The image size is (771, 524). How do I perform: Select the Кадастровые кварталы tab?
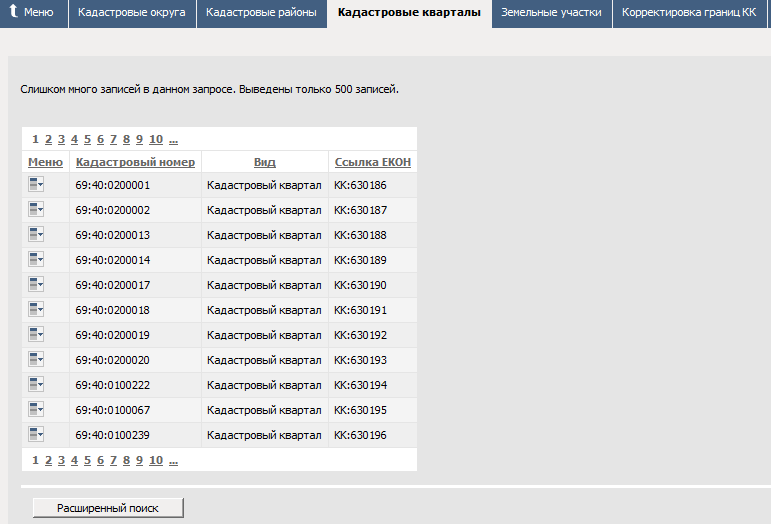coord(409,13)
